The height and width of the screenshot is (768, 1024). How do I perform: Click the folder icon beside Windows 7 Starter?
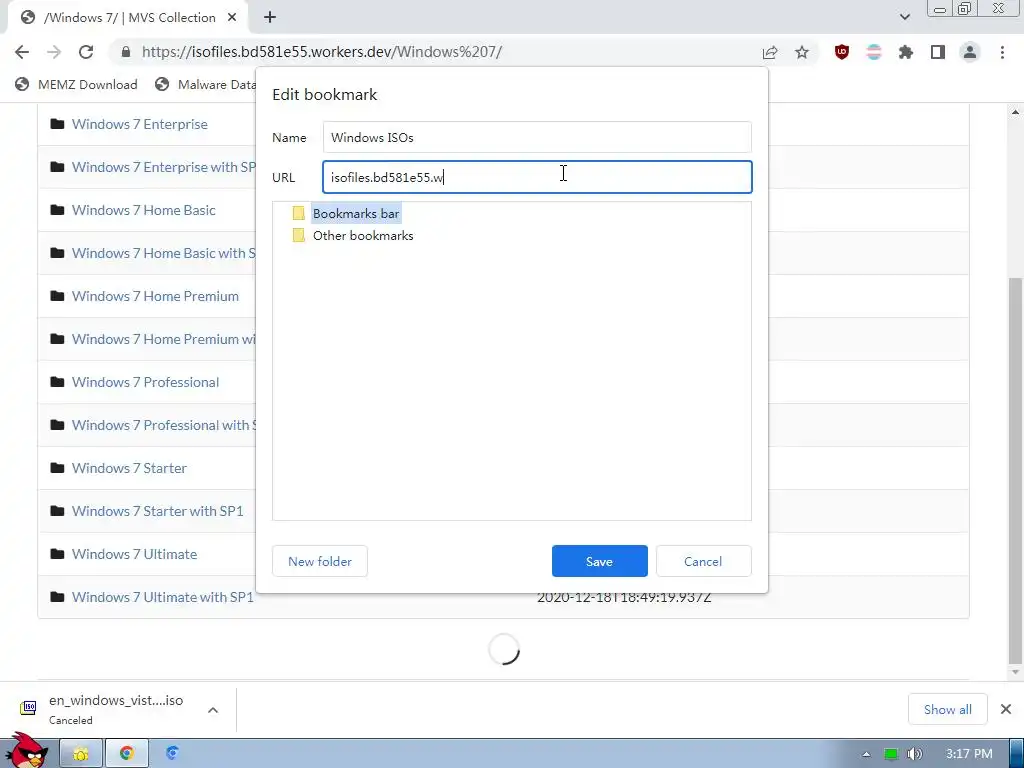[x=57, y=468]
